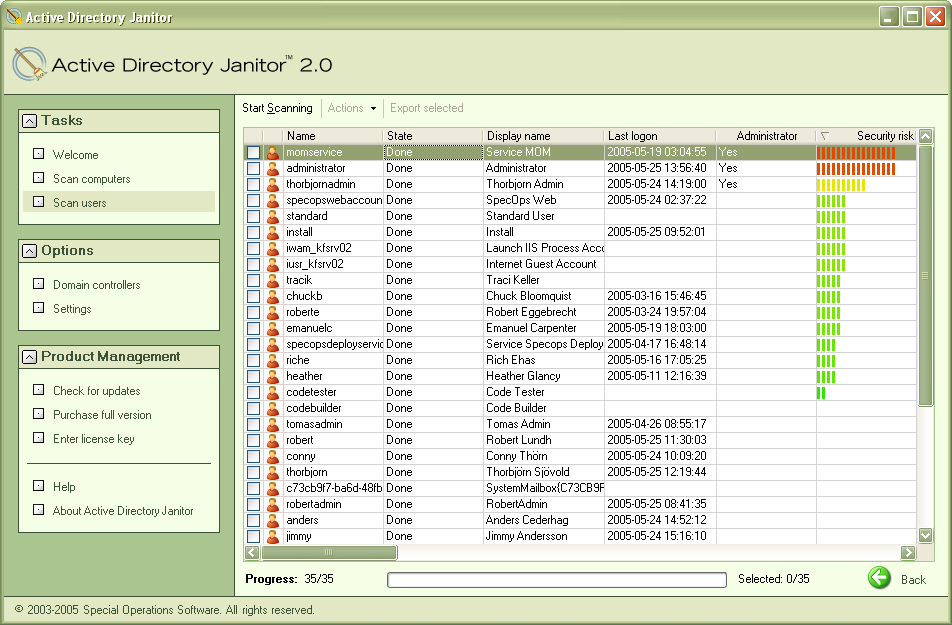
Task: Click the horizontal scrollbar below the list
Action: (330, 552)
